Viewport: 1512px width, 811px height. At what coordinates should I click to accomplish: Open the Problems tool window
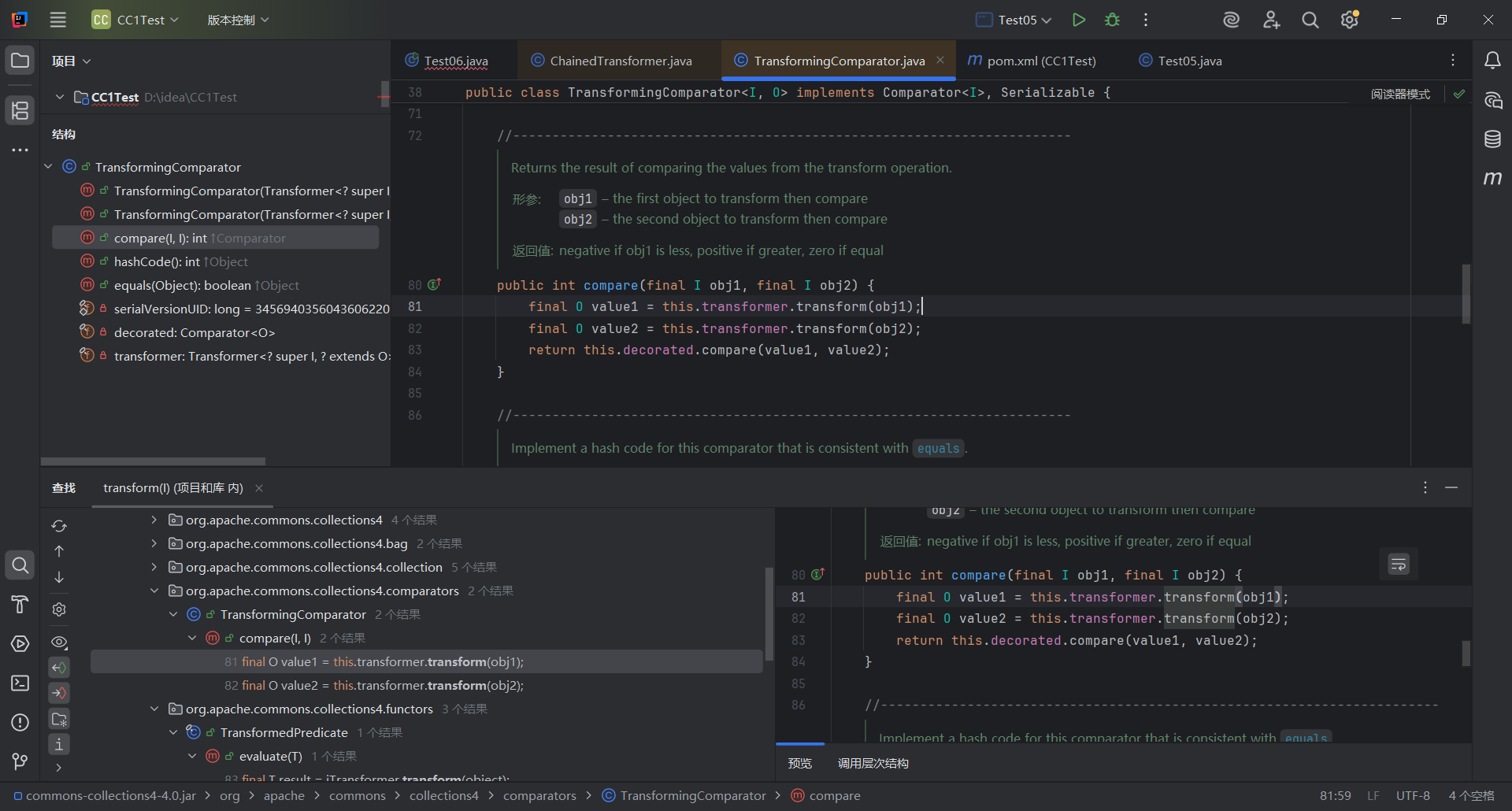coord(20,722)
